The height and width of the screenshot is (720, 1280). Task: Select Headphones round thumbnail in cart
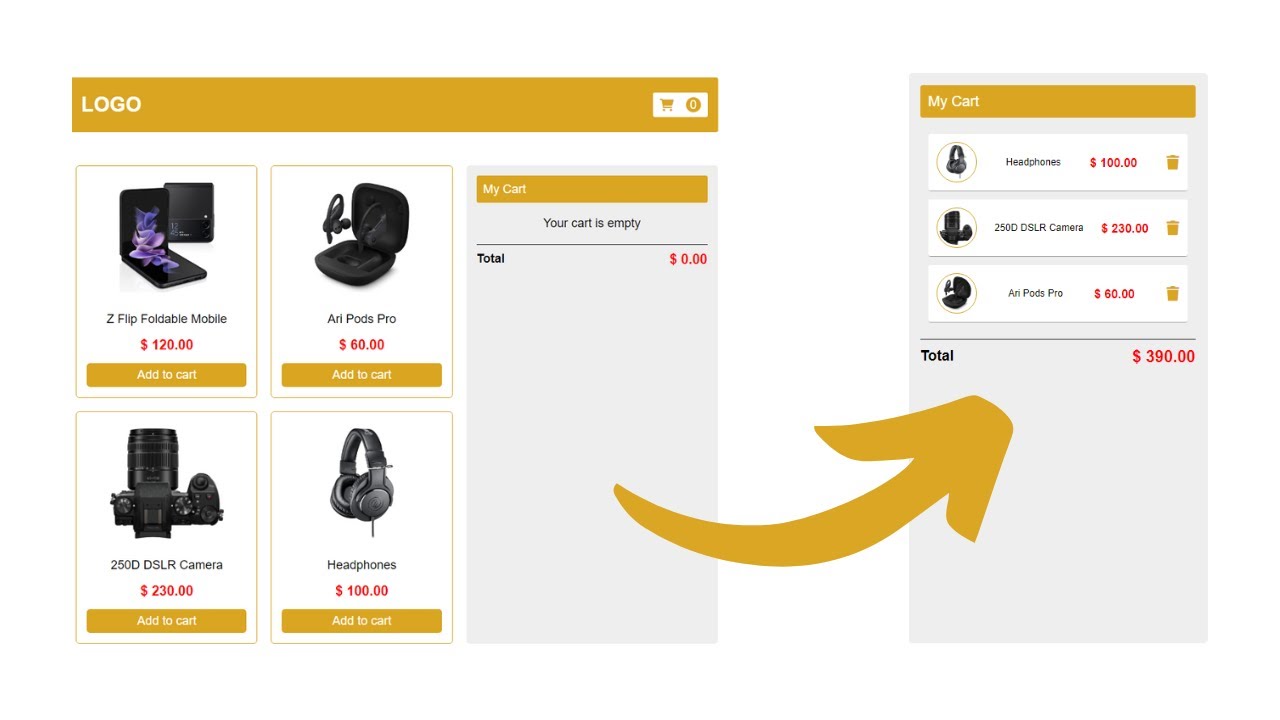coord(957,162)
